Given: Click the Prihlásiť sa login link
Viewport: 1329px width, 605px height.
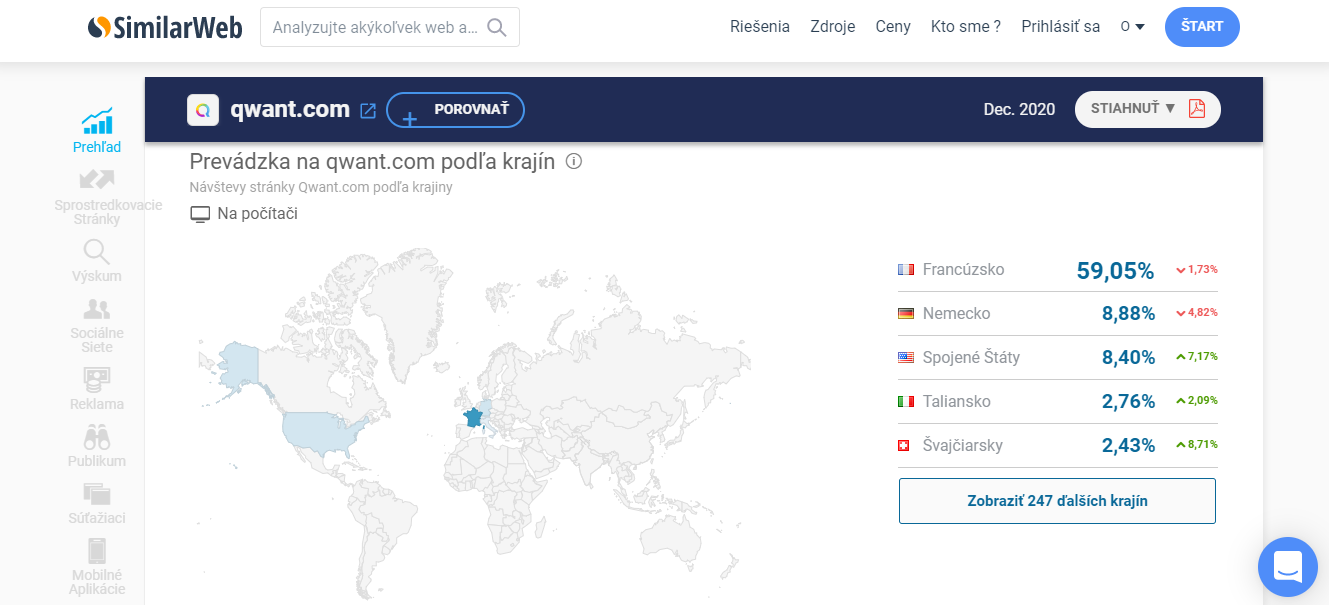Looking at the screenshot, I should coord(1061,27).
